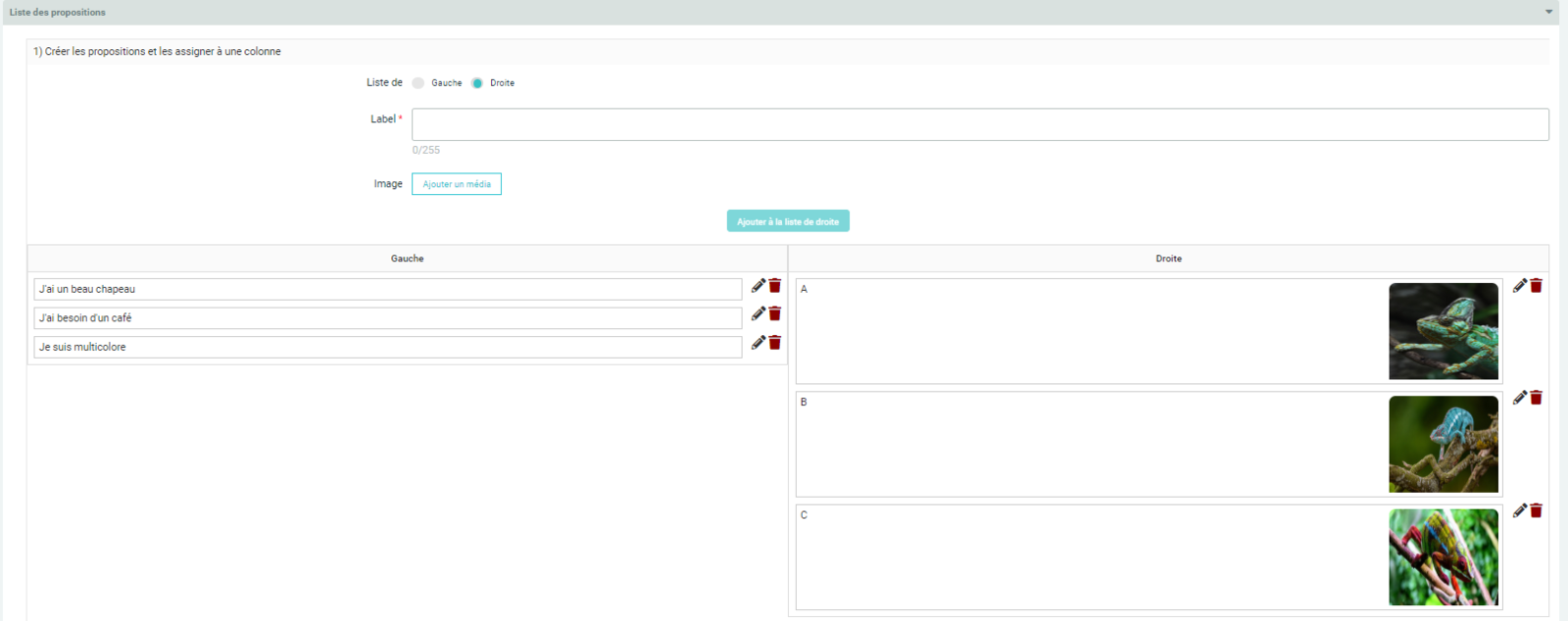Edit the "J'ai un beau chapeau" proposition
Screen dimensions: 1568x621
click(759, 285)
